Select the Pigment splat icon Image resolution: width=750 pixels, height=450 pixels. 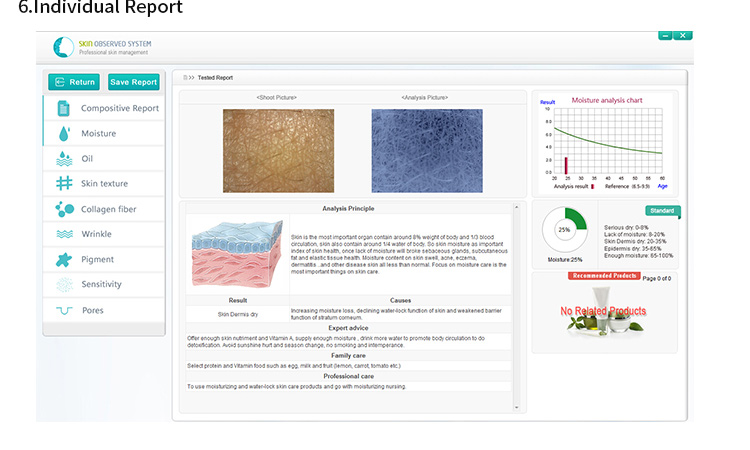64,259
